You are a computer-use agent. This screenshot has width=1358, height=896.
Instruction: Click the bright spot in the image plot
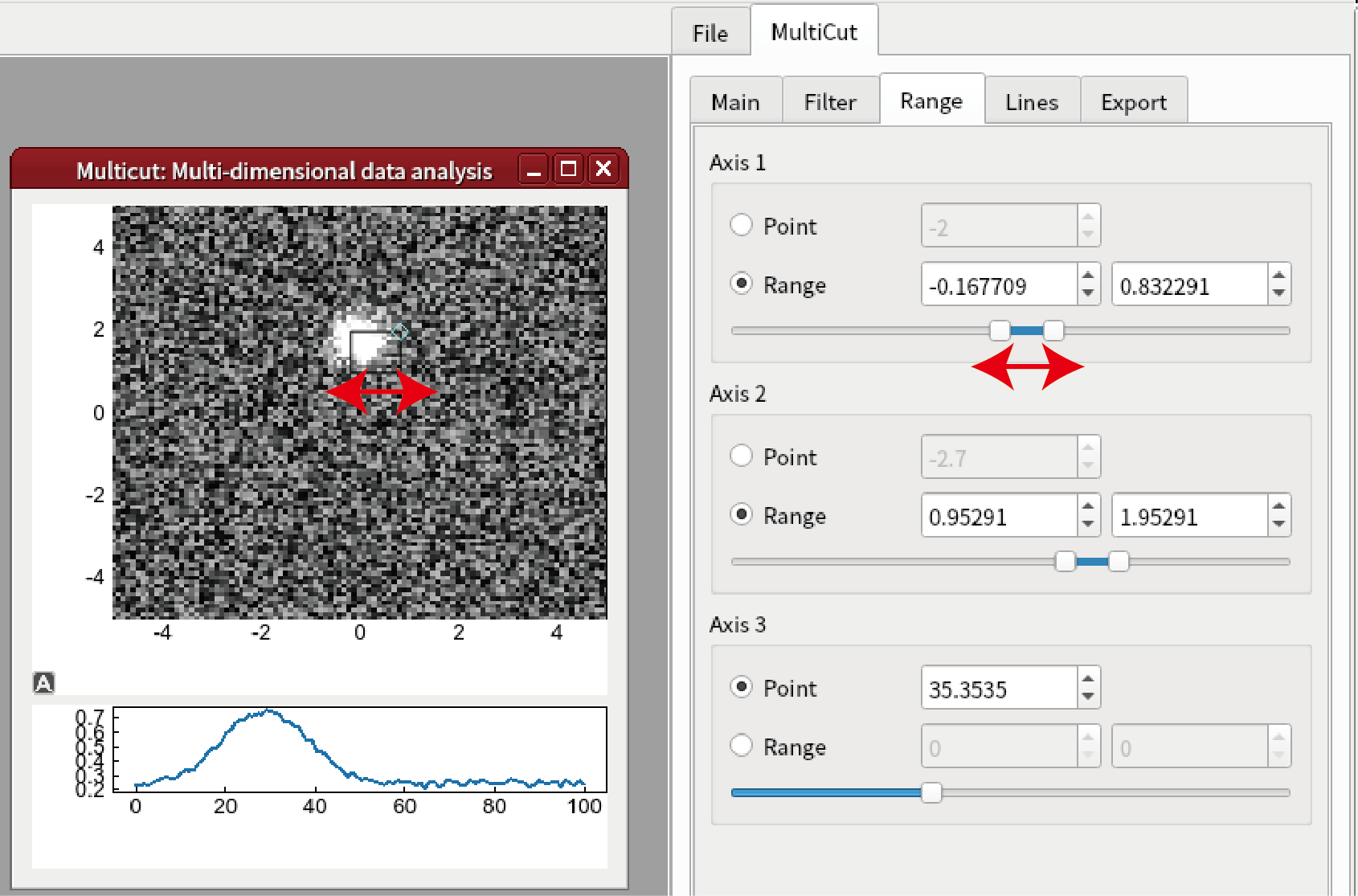[360, 341]
